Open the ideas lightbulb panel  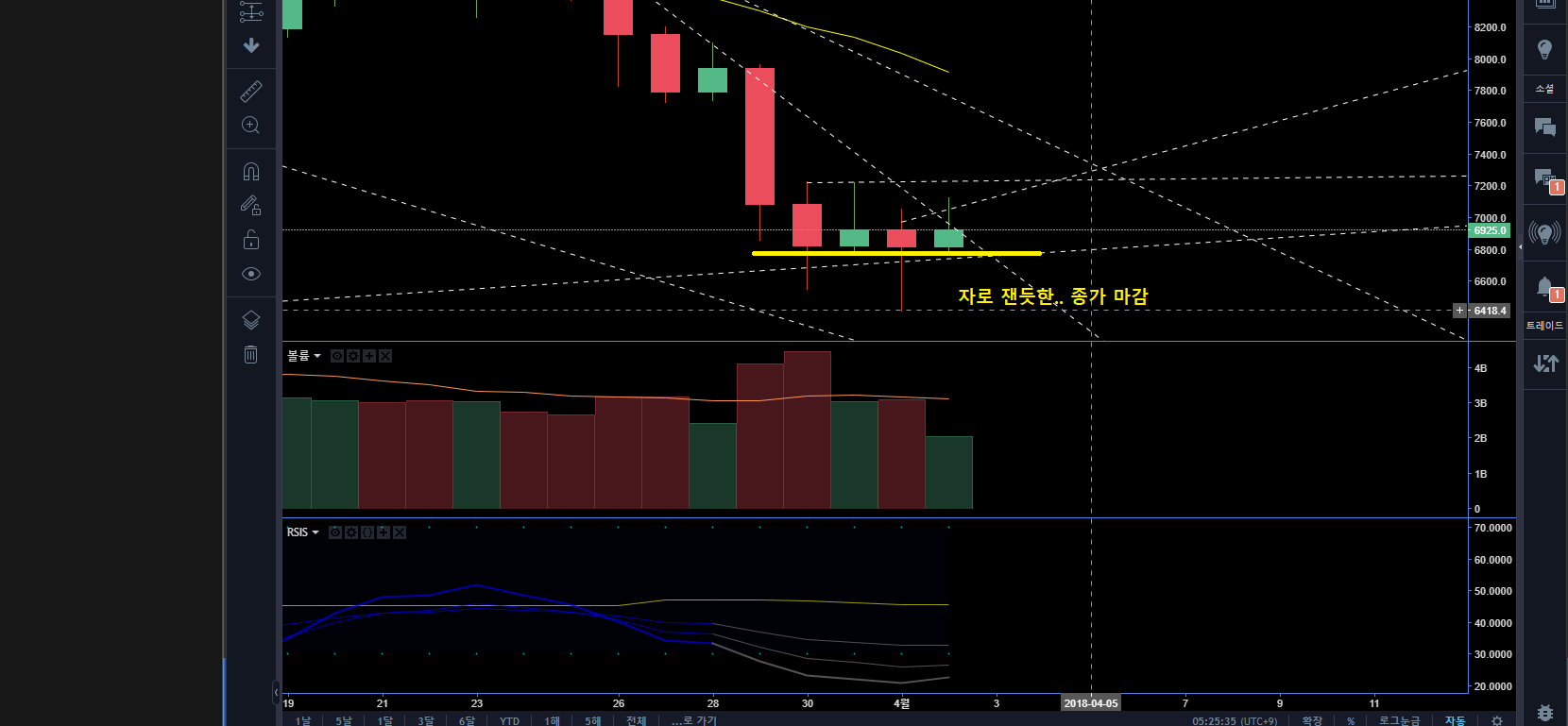tap(1545, 49)
